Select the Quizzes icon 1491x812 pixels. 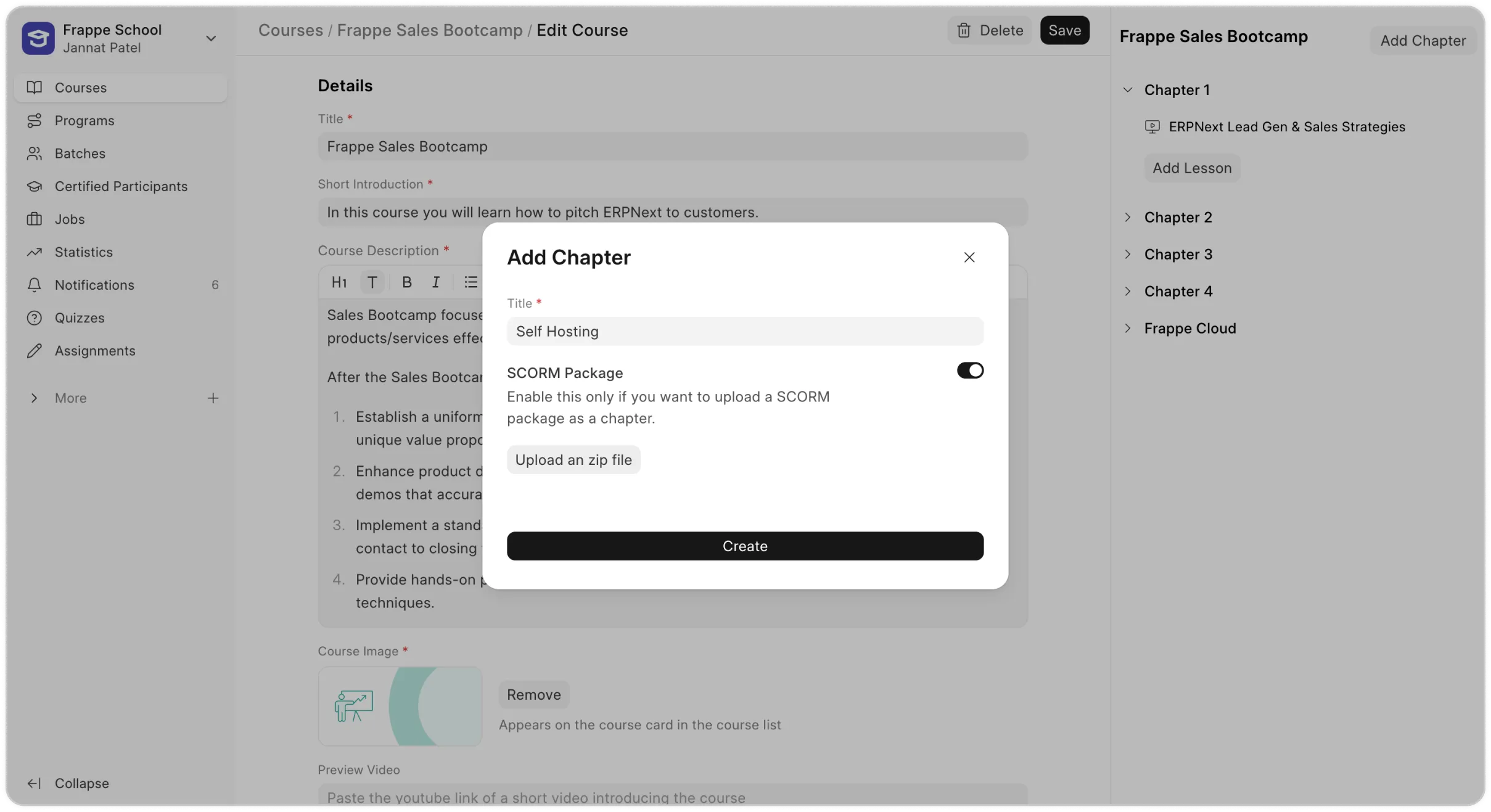tap(35, 318)
